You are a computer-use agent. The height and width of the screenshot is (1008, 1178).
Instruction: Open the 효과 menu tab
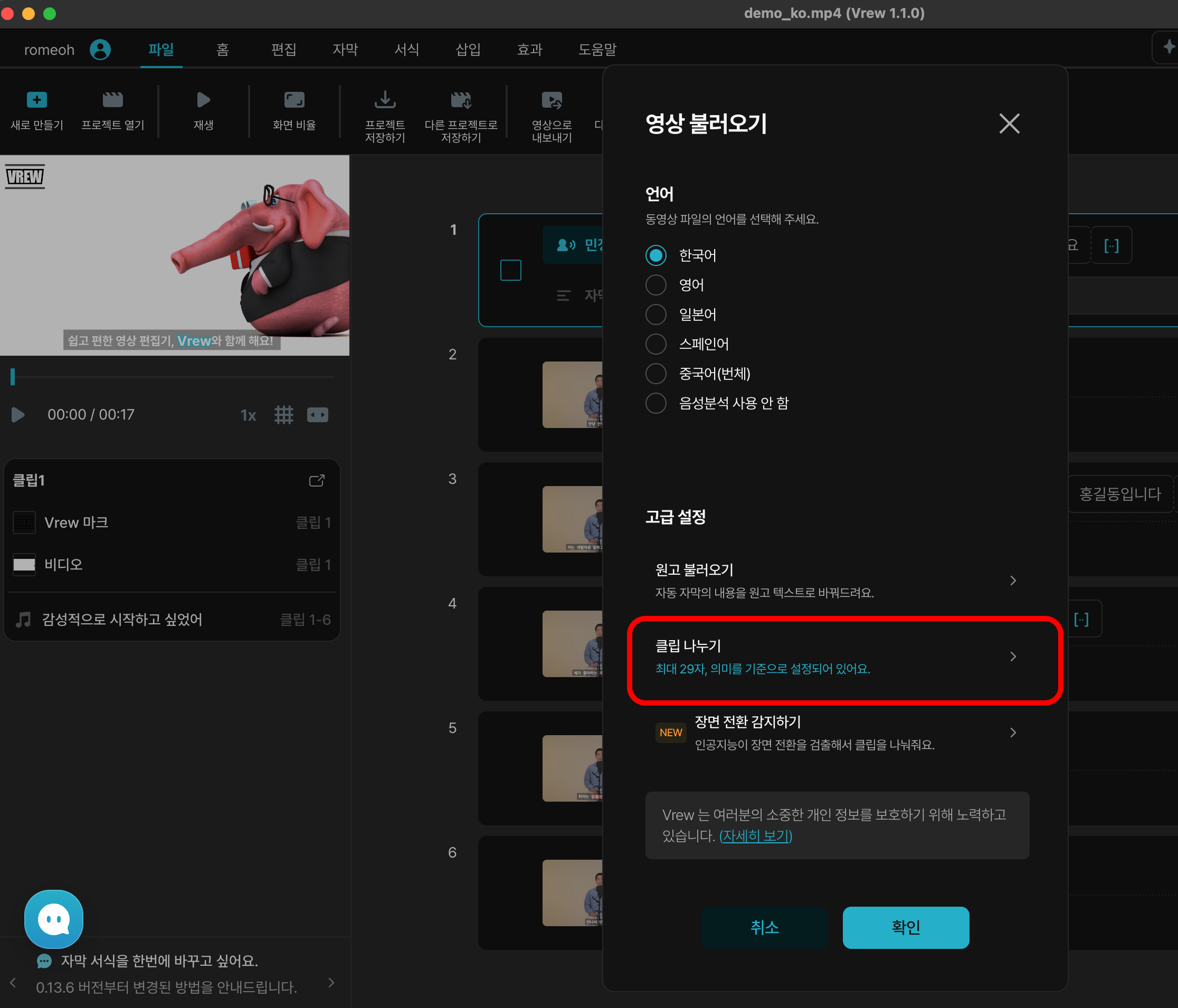[529, 50]
